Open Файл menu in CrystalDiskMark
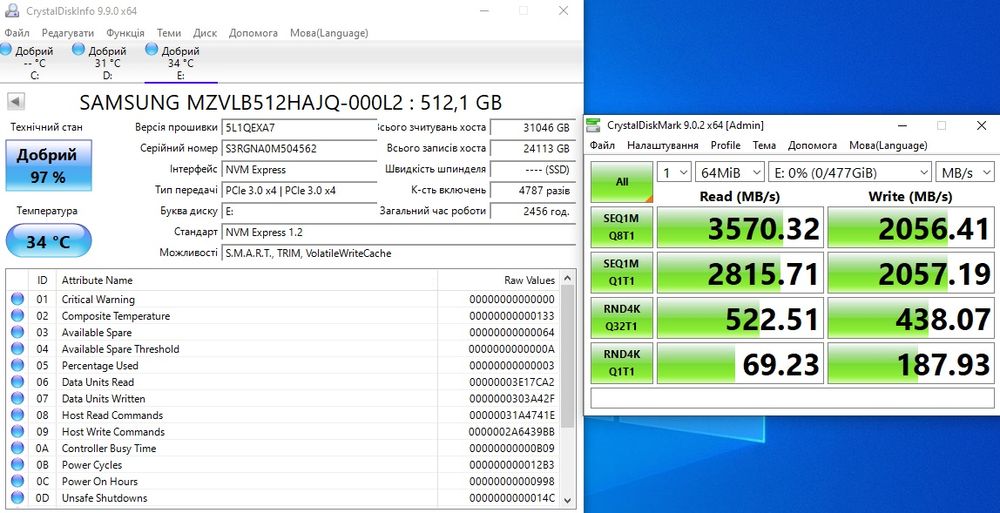The height and width of the screenshot is (513, 1000). point(602,145)
